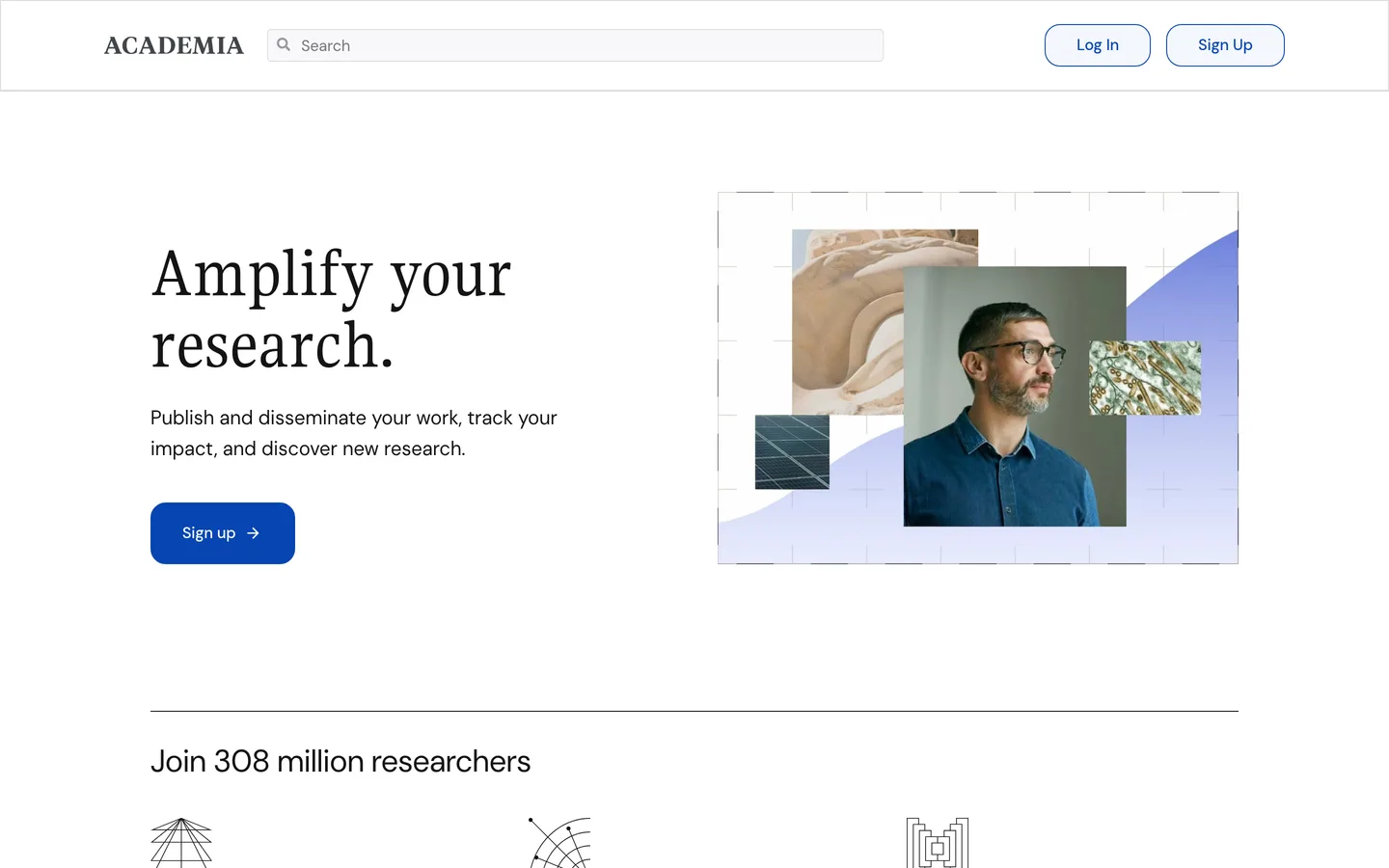Click the building maze icon
The height and width of the screenshot is (868, 1389).
pos(938,843)
